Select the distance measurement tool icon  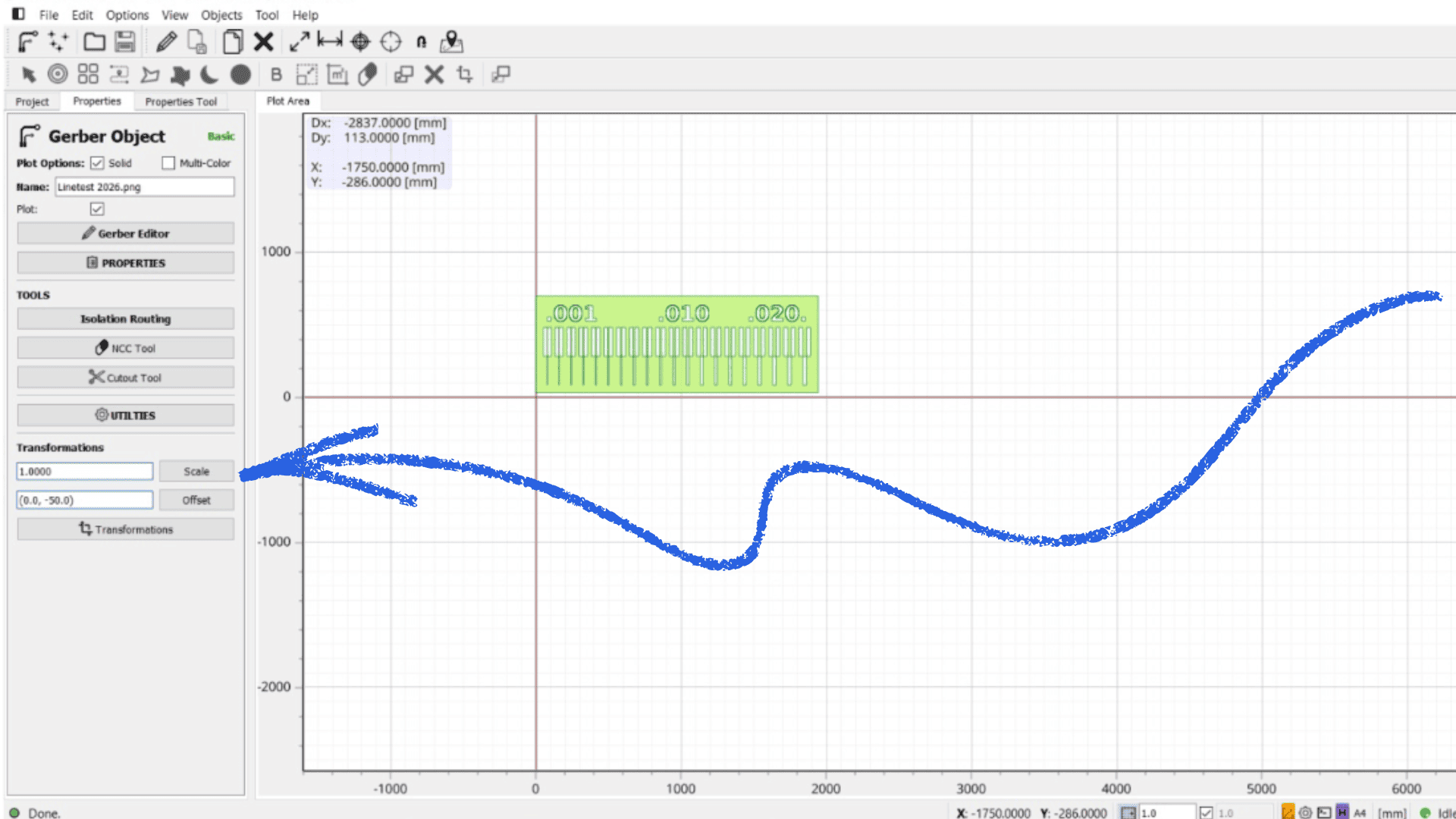point(330,40)
